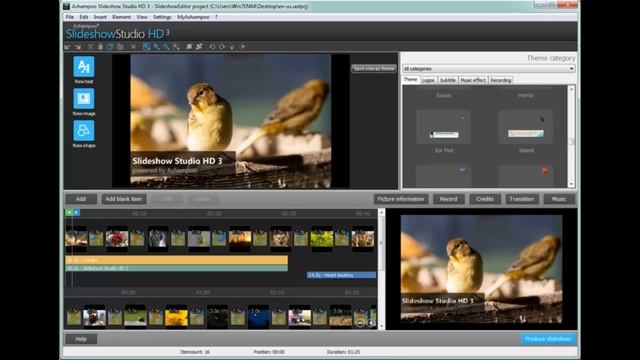The width and height of the screenshot is (640, 360).
Task: Click the X delete icon in the toolbar
Action: pyautogui.click(x=133, y=47)
